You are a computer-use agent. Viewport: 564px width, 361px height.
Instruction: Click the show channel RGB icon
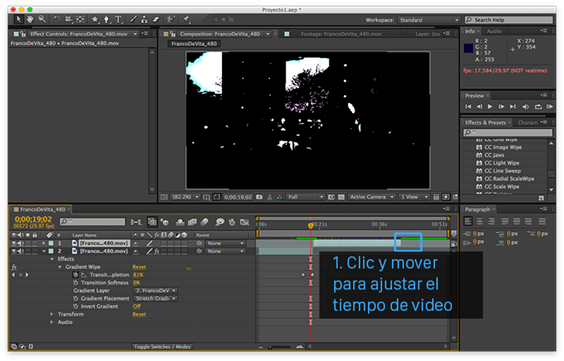click(279, 197)
